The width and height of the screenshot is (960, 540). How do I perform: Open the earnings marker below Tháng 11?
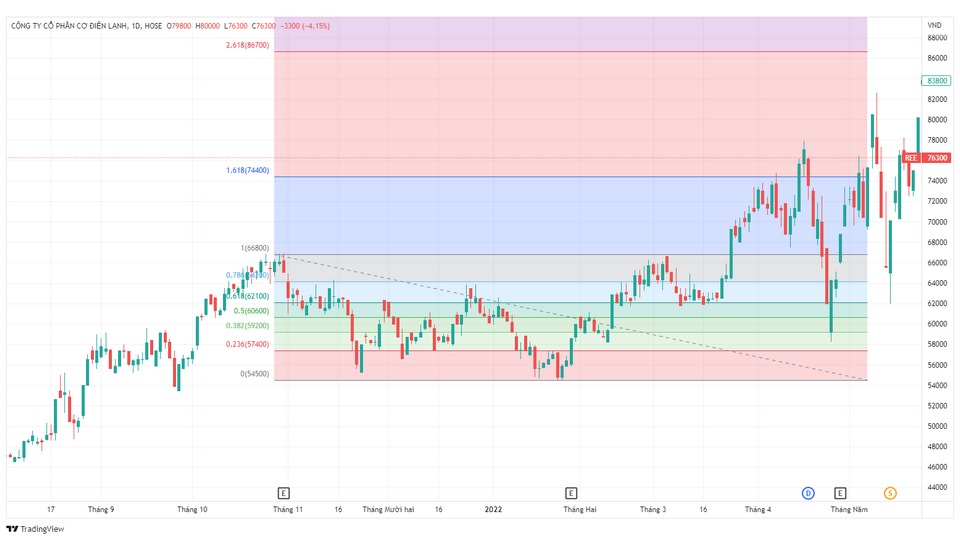point(284,493)
